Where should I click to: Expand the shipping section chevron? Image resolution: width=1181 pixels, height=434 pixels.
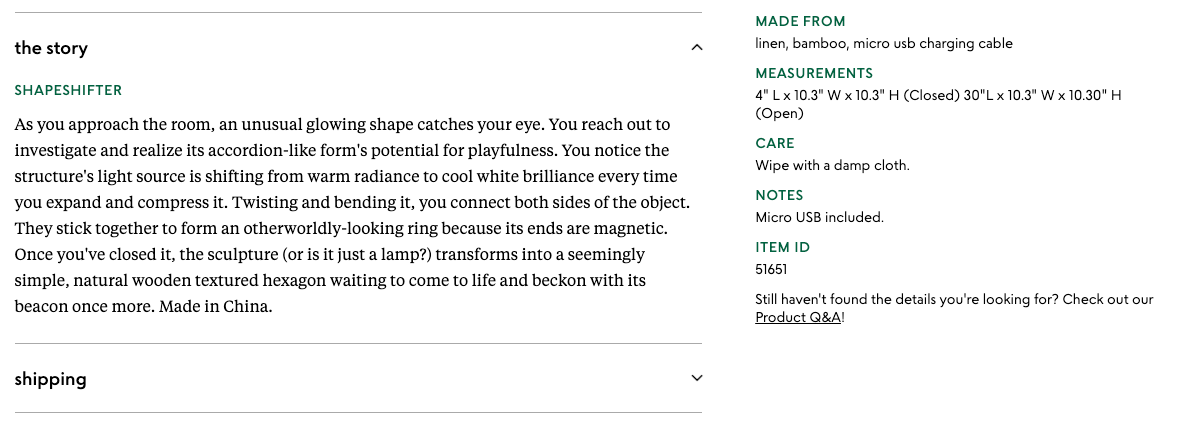click(697, 378)
